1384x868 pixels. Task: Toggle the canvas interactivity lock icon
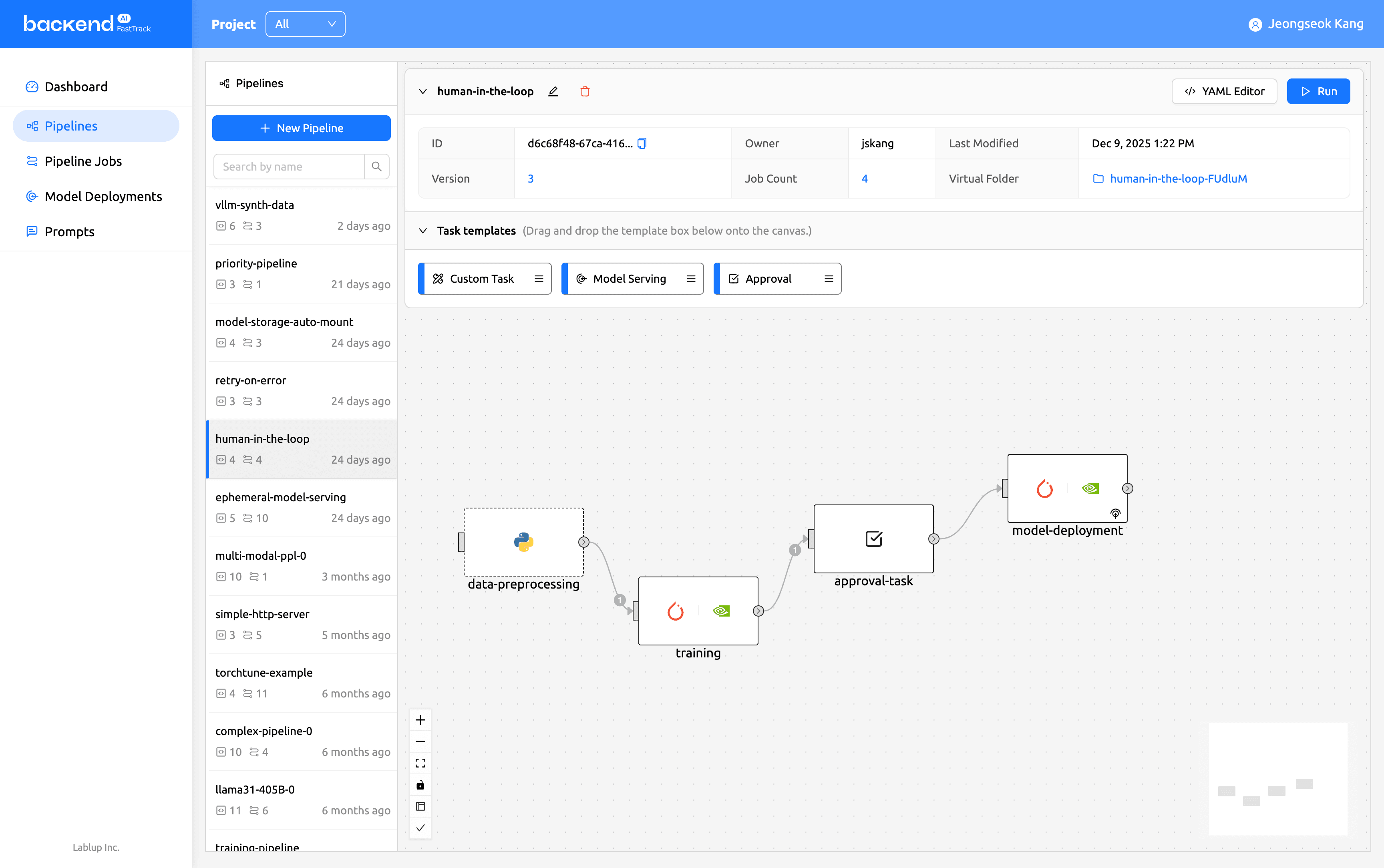[420, 785]
